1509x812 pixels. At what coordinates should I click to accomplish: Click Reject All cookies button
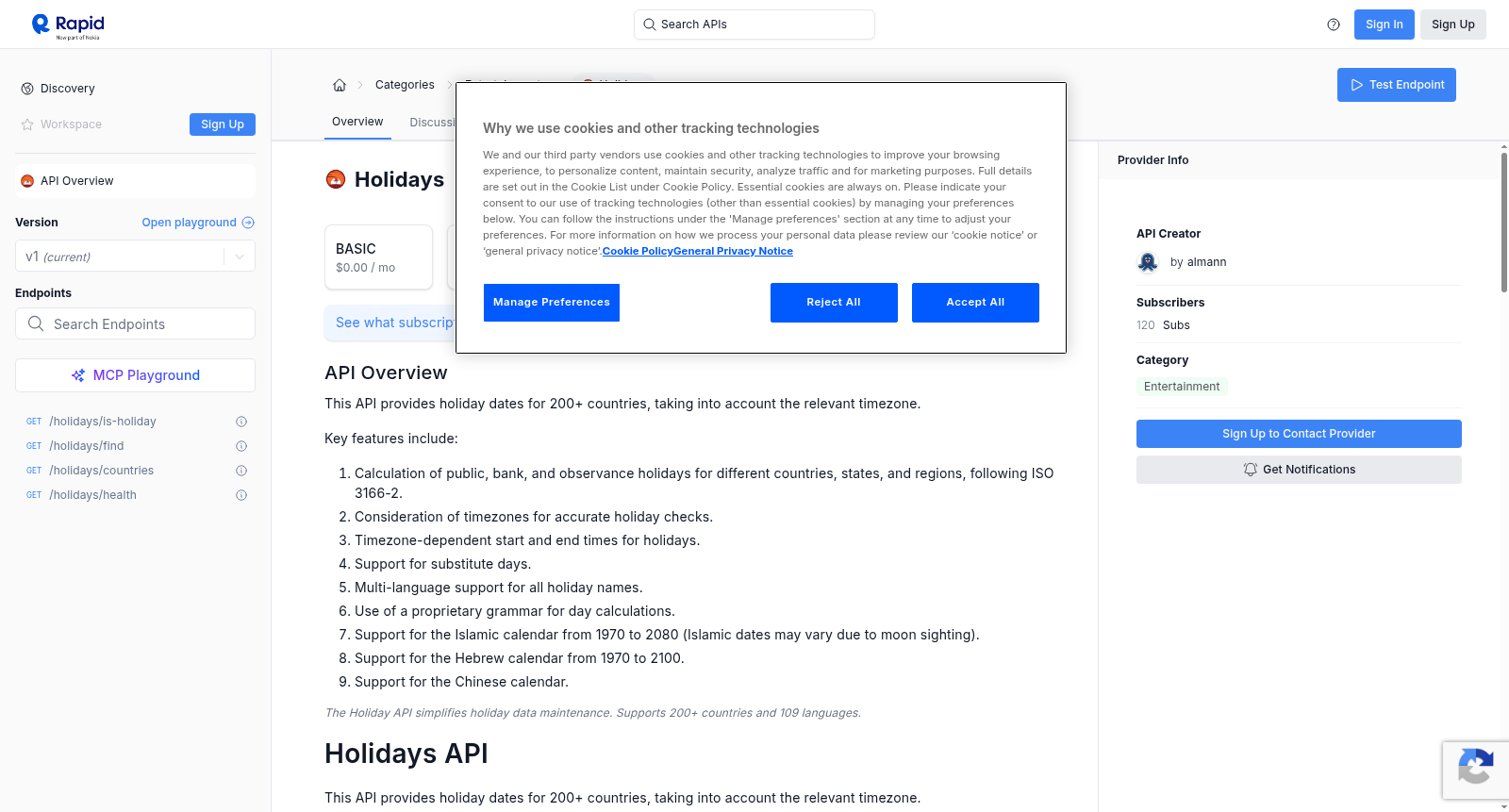point(834,303)
